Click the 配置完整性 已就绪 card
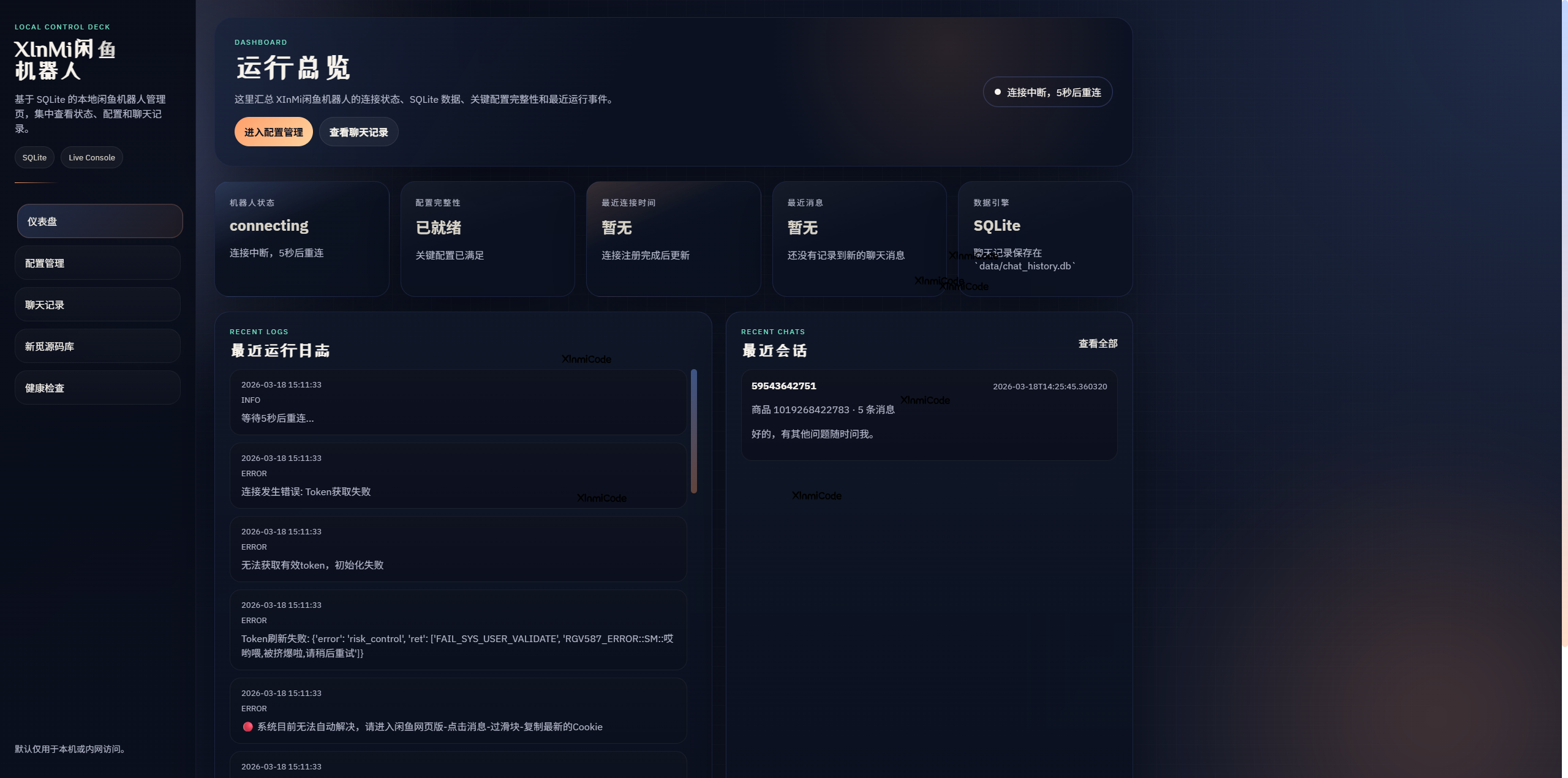The image size is (1568, 778). (487, 239)
